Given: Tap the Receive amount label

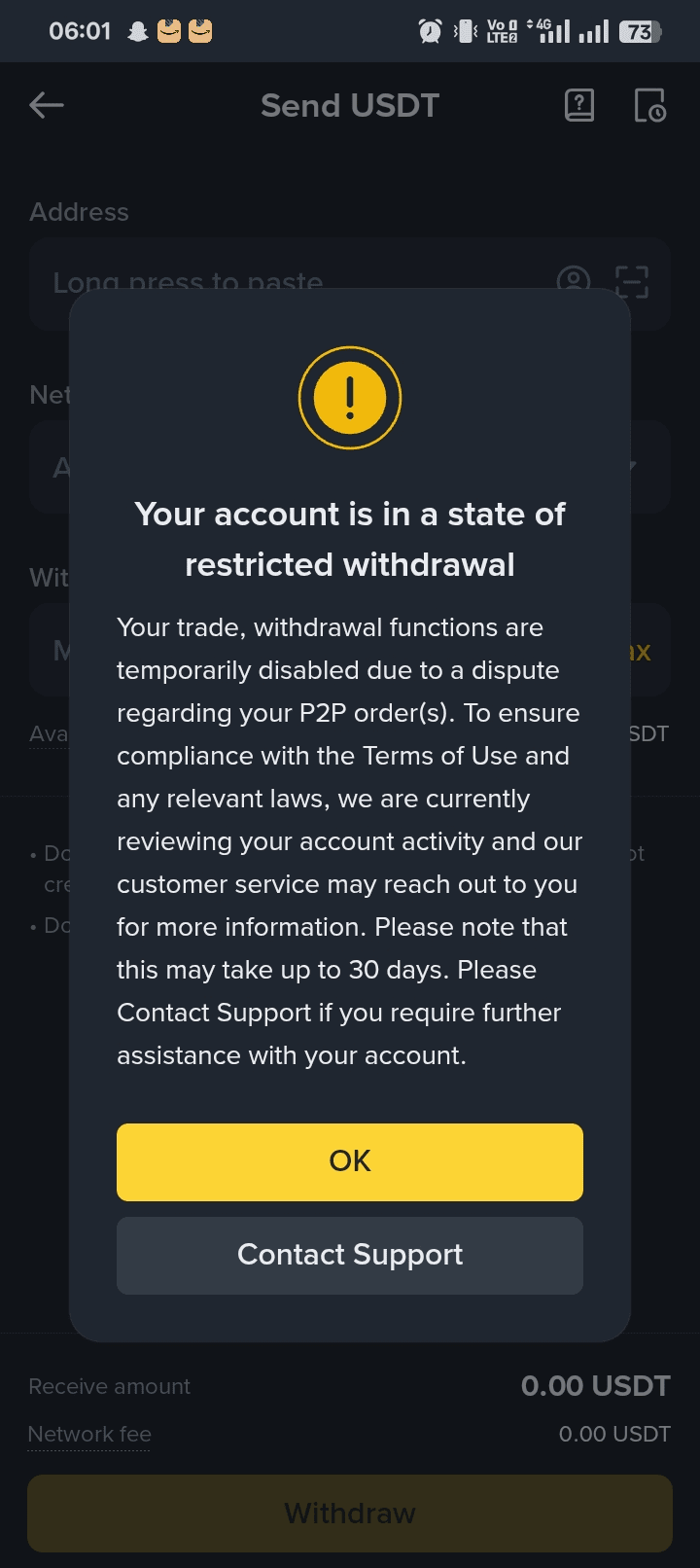Looking at the screenshot, I should (x=109, y=1386).
